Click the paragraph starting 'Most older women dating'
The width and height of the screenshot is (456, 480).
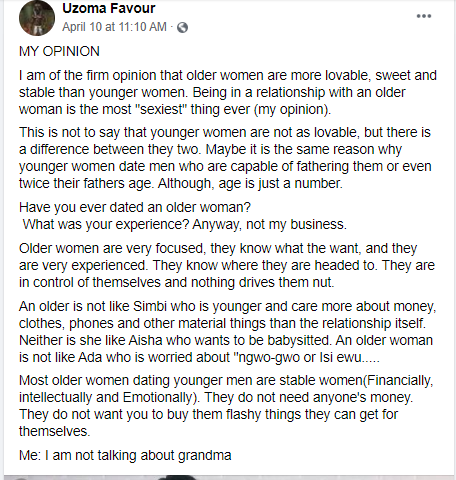coord(226,406)
